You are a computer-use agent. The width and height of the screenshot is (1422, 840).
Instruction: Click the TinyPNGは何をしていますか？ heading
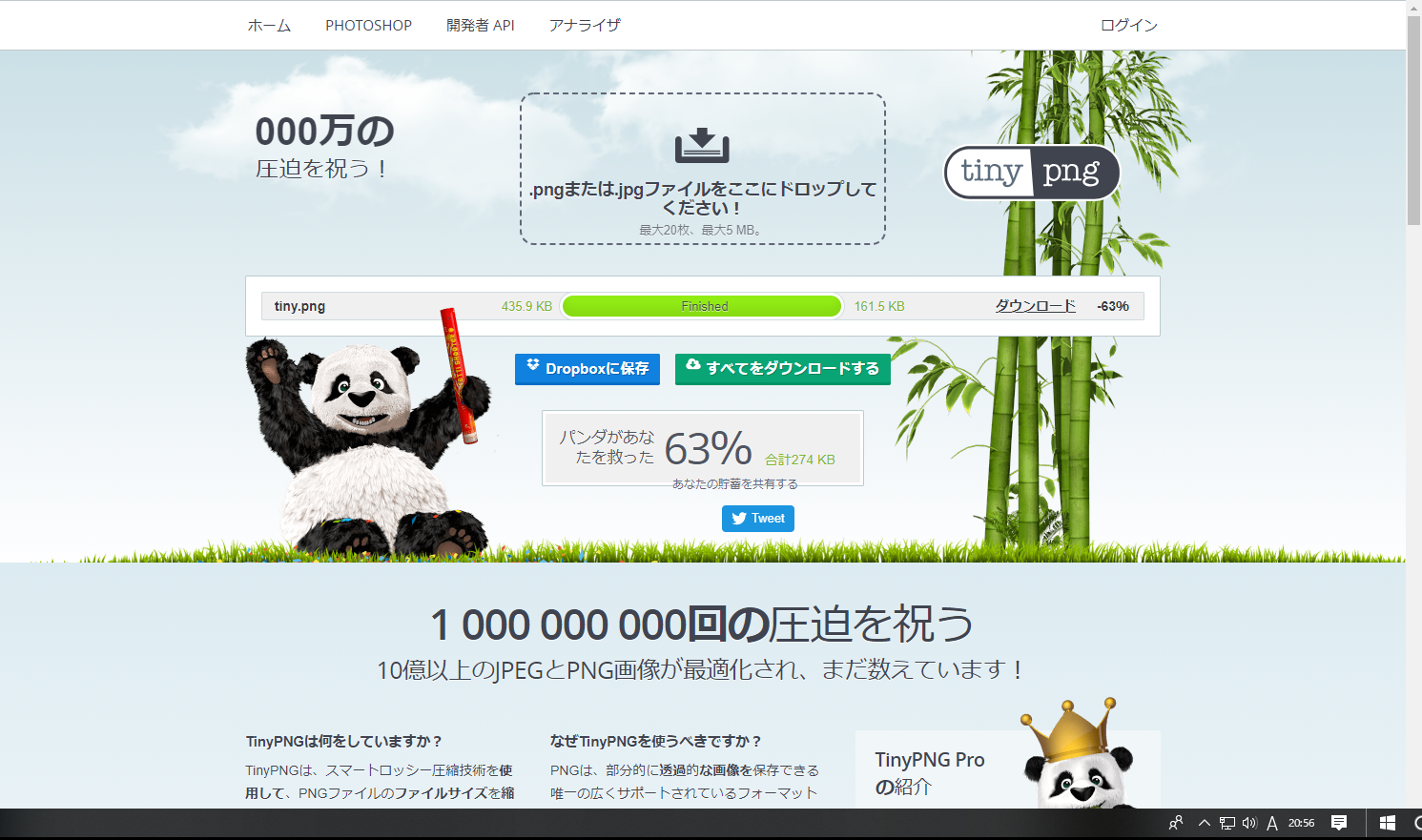point(343,741)
